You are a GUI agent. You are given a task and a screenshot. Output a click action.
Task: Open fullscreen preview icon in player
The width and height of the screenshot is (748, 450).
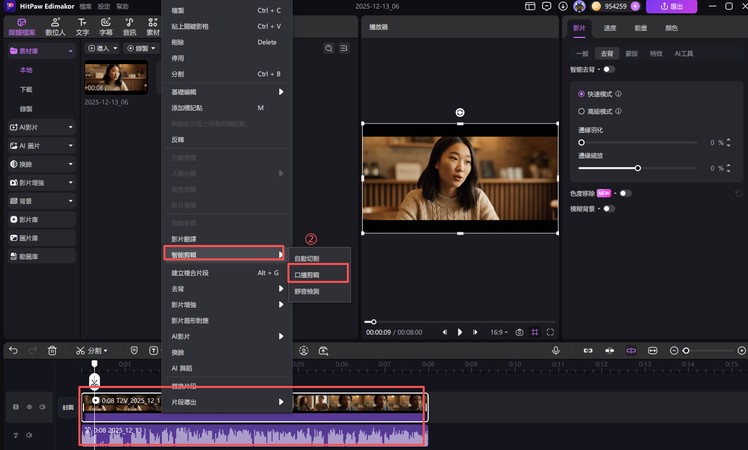(x=550, y=332)
